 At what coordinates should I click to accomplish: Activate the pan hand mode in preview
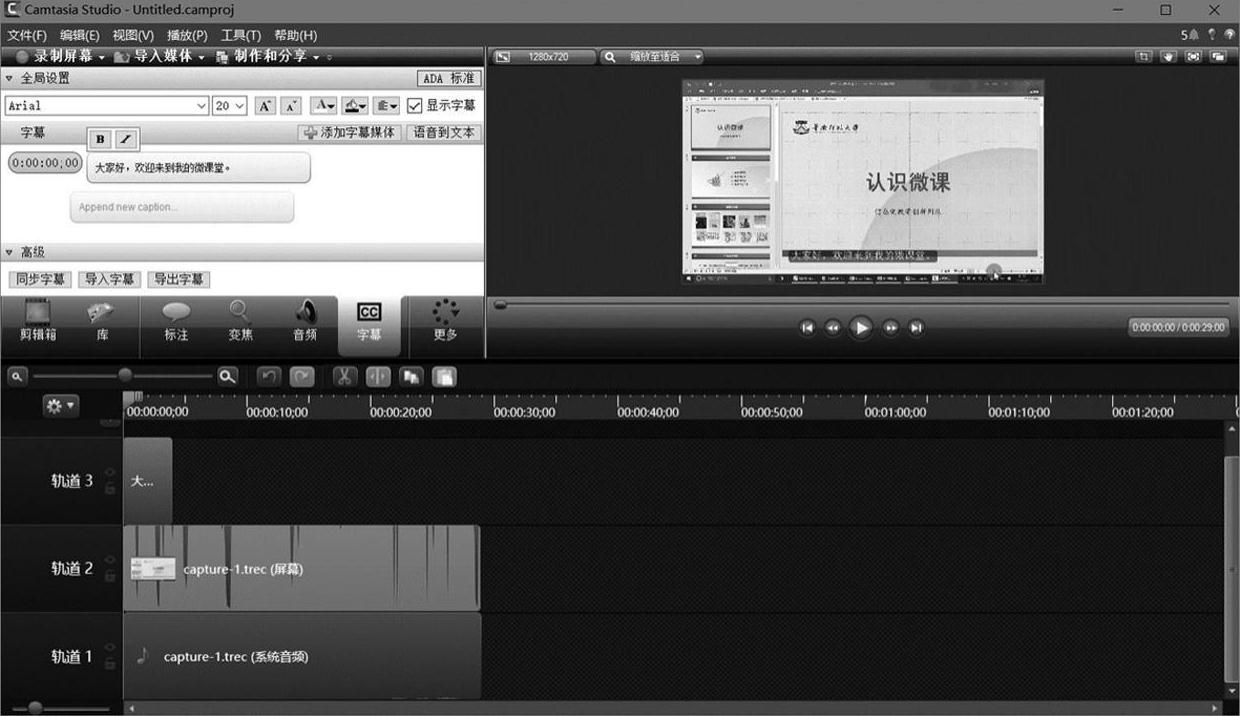click(1168, 57)
